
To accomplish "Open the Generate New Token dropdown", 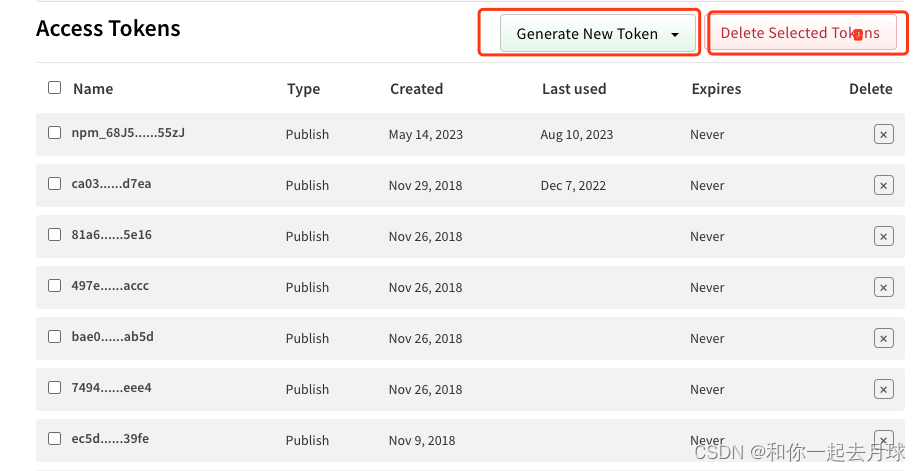I will 597,34.
